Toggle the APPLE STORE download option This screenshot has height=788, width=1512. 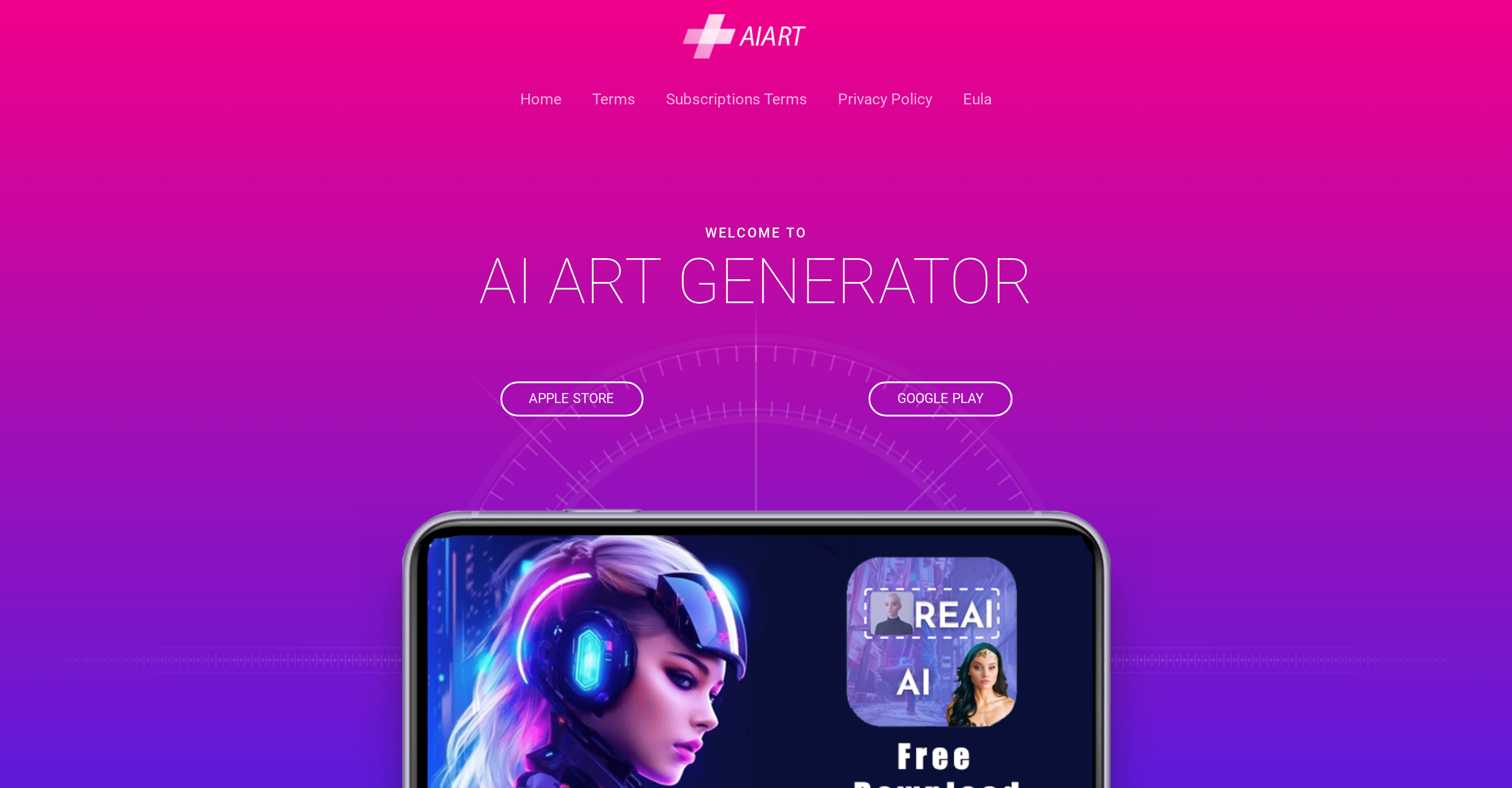[x=571, y=398]
